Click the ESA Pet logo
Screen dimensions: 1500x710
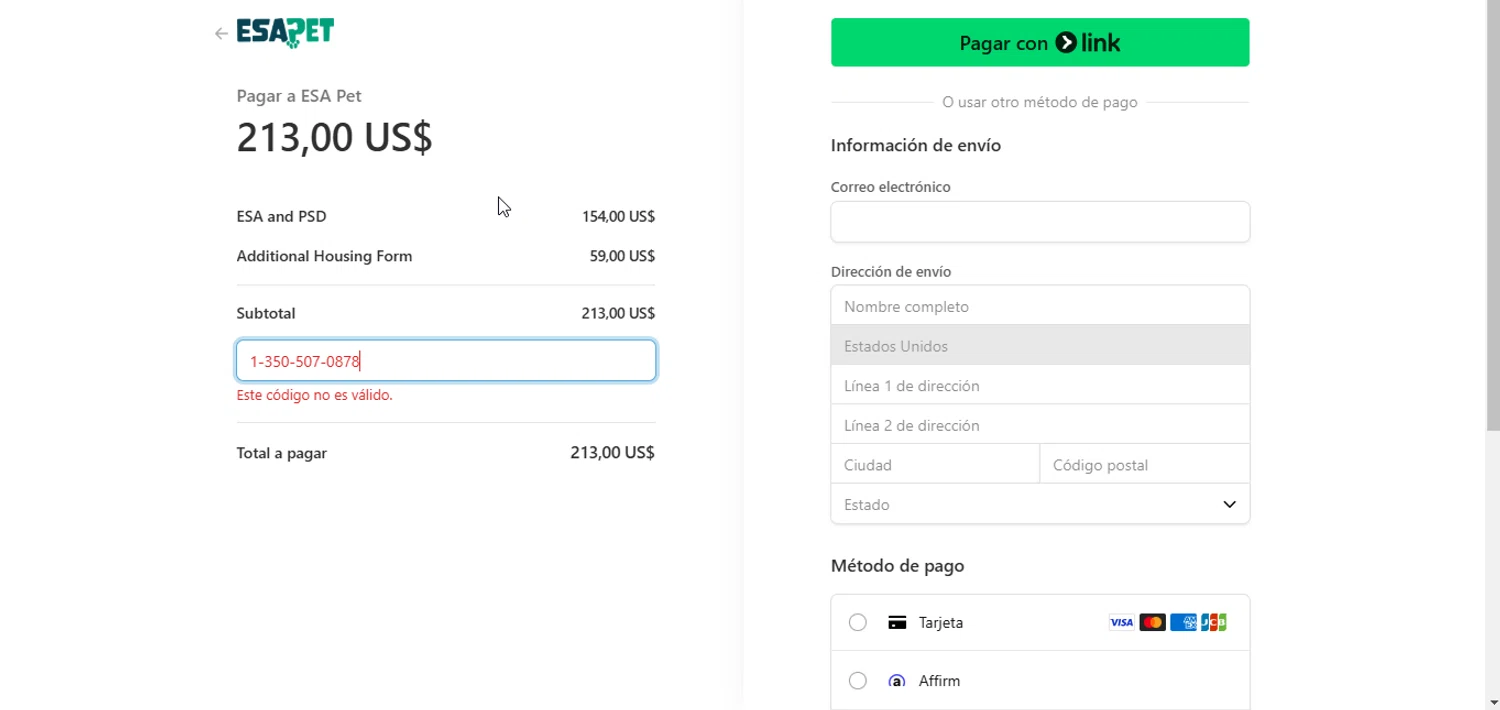(x=285, y=33)
